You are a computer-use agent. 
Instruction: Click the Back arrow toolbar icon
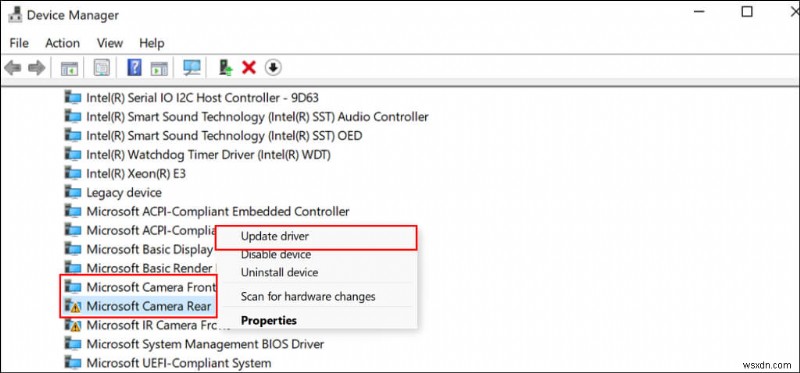(x=12, y=67)
